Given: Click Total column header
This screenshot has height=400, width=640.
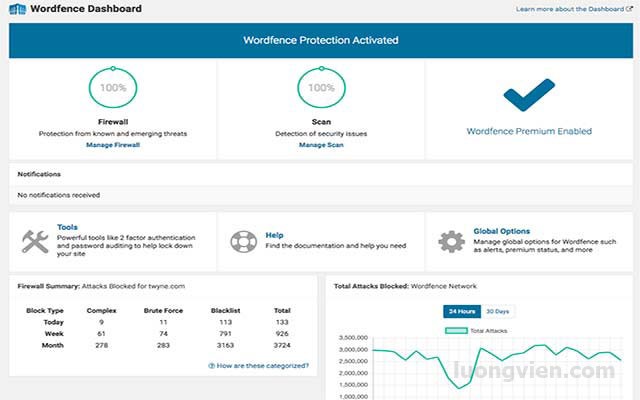Looking at the screenshot, I should (282, 311).
